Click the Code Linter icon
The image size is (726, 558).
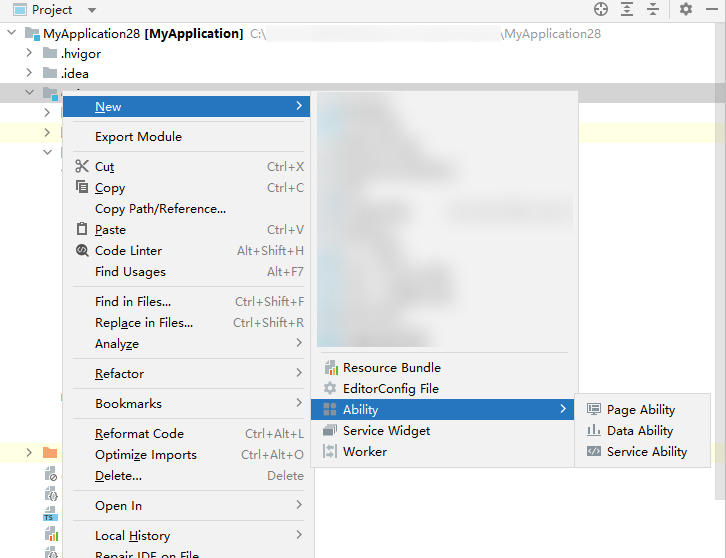point(82,250)
